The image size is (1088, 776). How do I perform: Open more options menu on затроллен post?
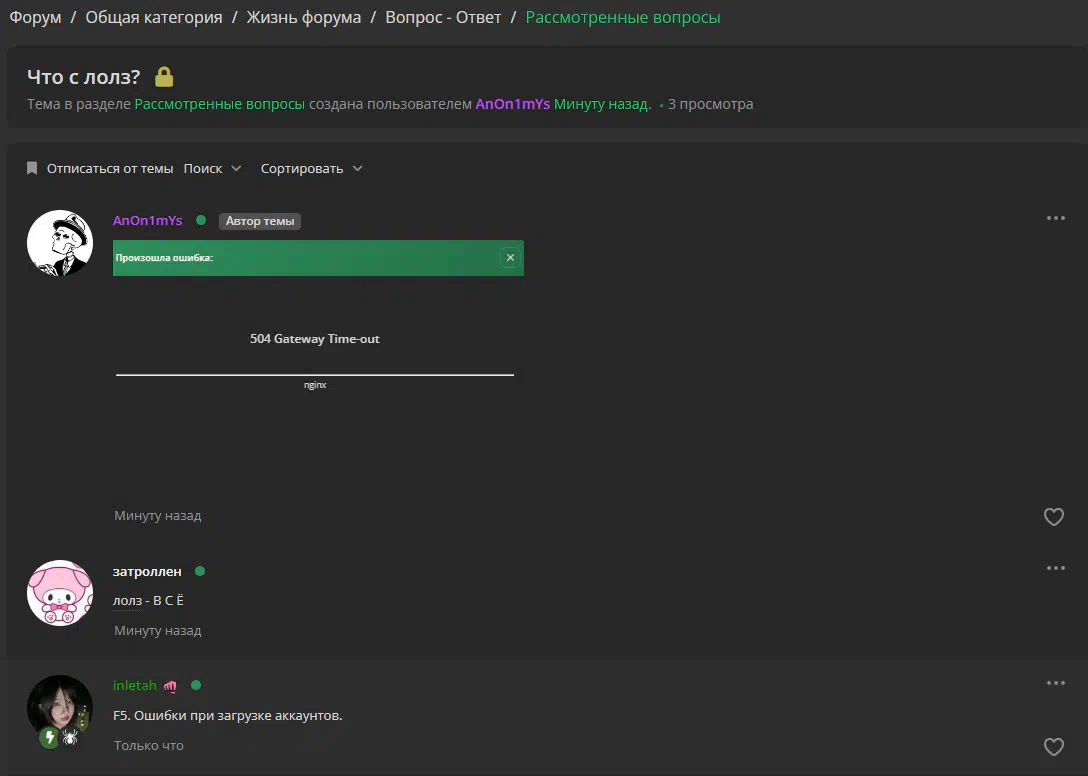[x=1055, y=568]
